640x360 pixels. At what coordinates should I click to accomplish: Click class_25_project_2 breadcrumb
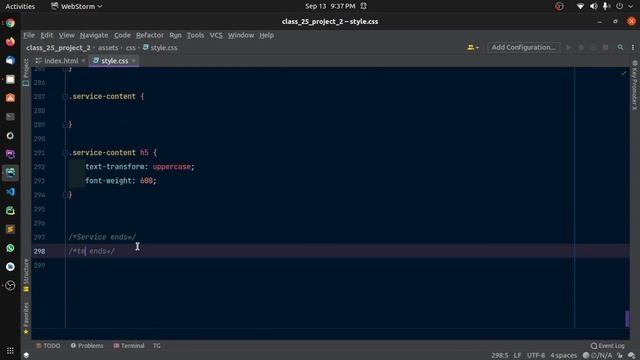[x=58, y=48]
